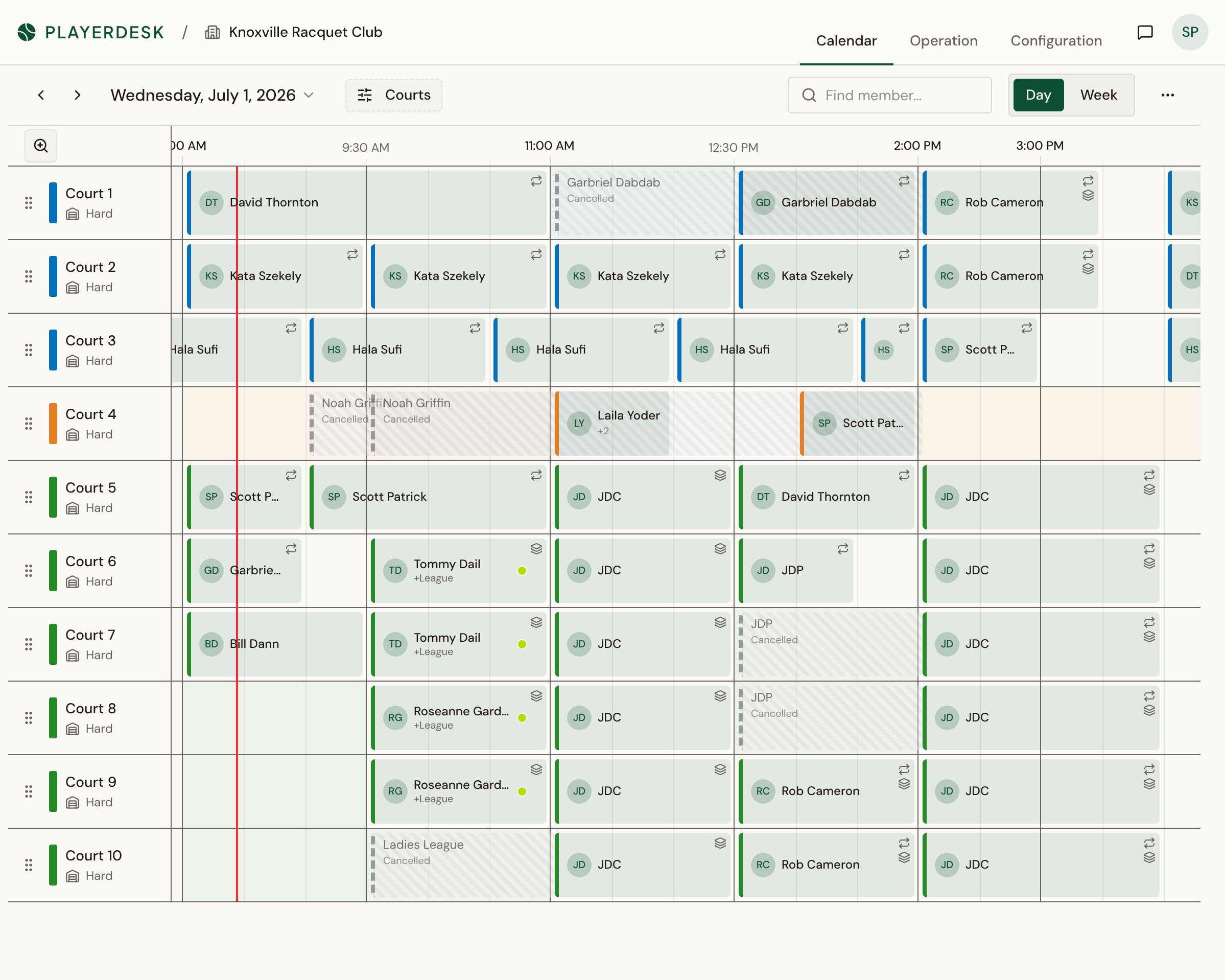
Task: Click the Court 1 blue color bar
Action: coord(53,203)
